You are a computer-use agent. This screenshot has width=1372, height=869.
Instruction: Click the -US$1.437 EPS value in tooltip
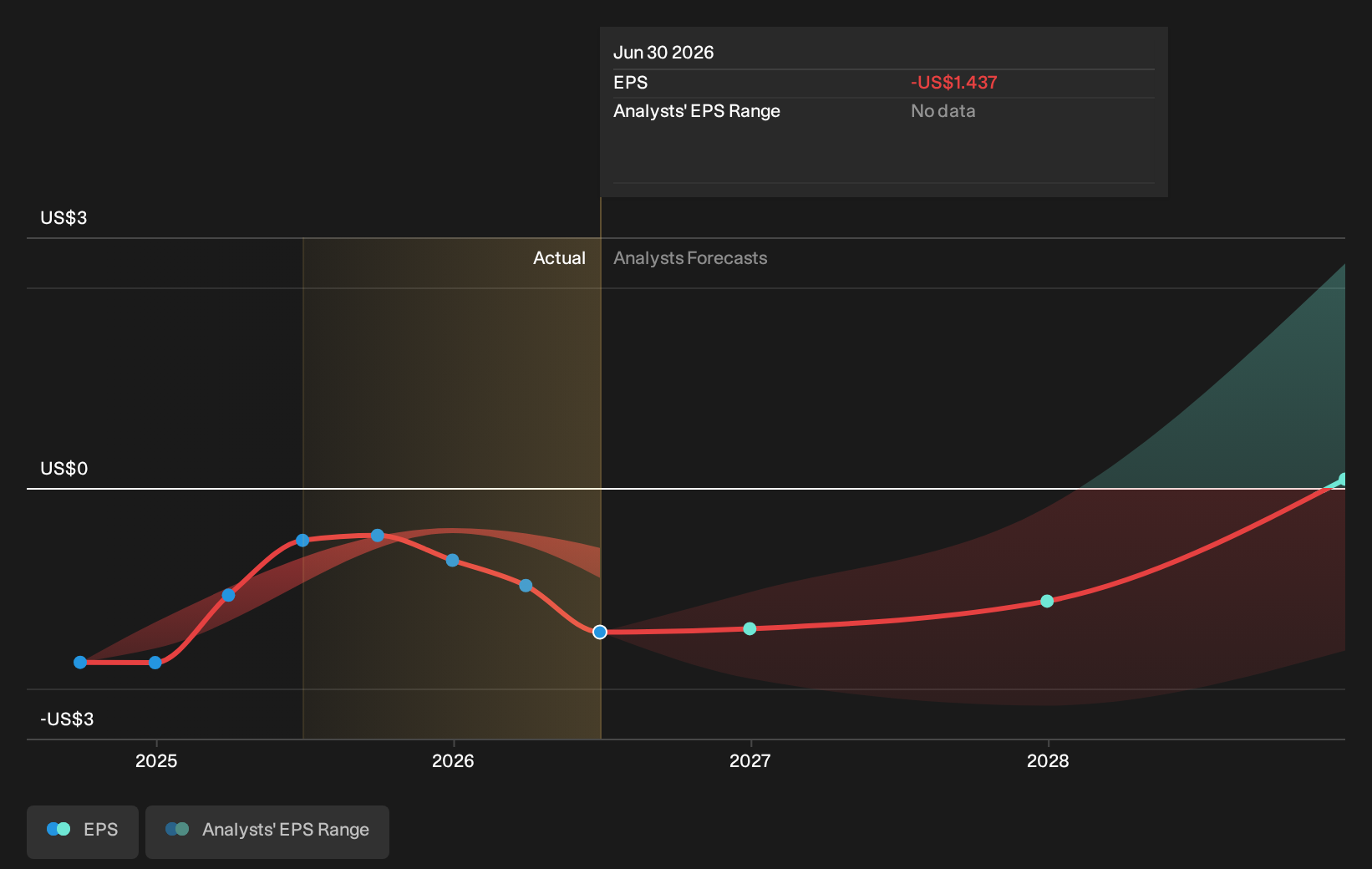(954, 83)
